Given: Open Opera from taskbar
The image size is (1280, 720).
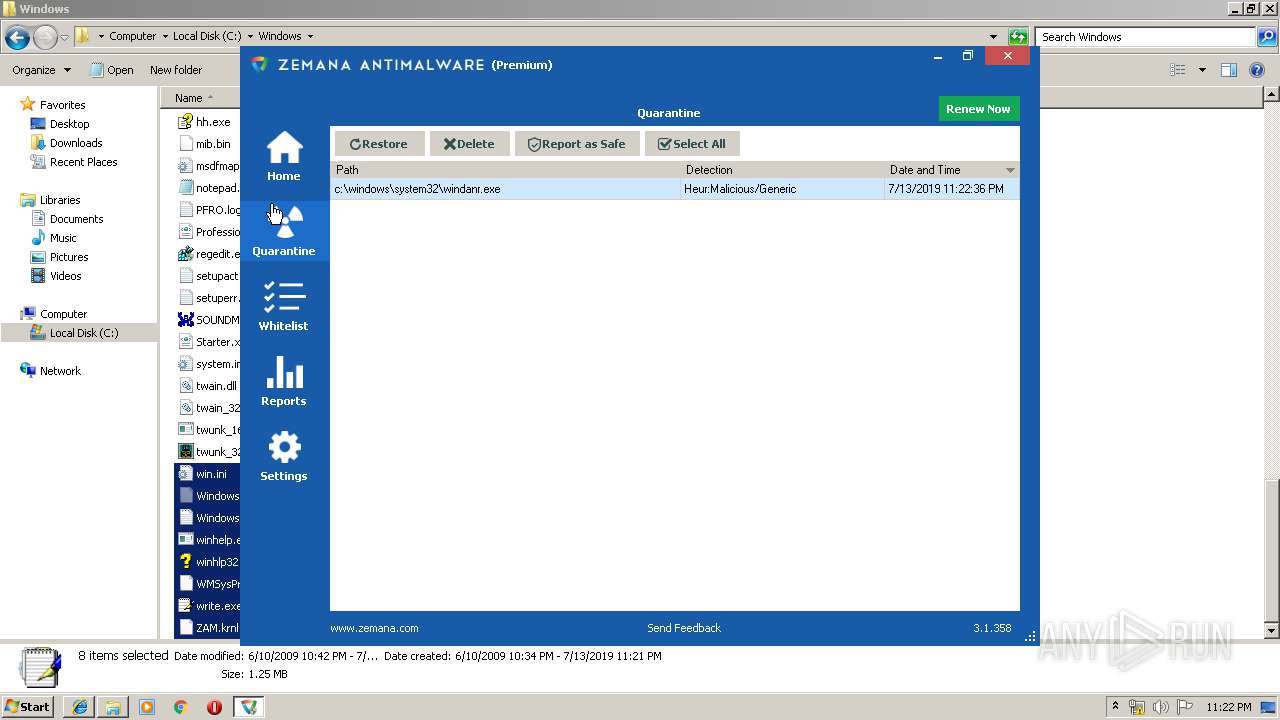Looking at the screenshot, I should [x=214, y=707].
